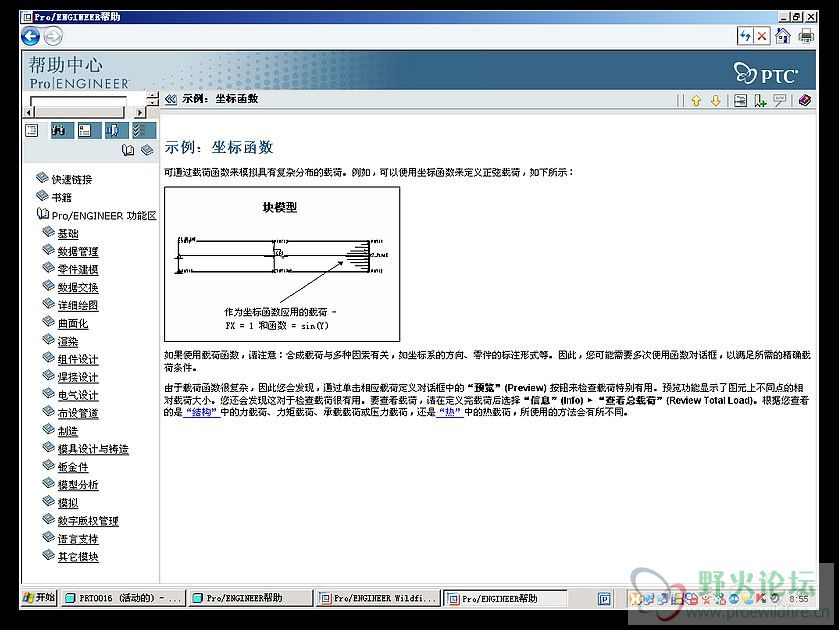Print the current help topic
The image size is (839, 630).
tap(805, 36)
